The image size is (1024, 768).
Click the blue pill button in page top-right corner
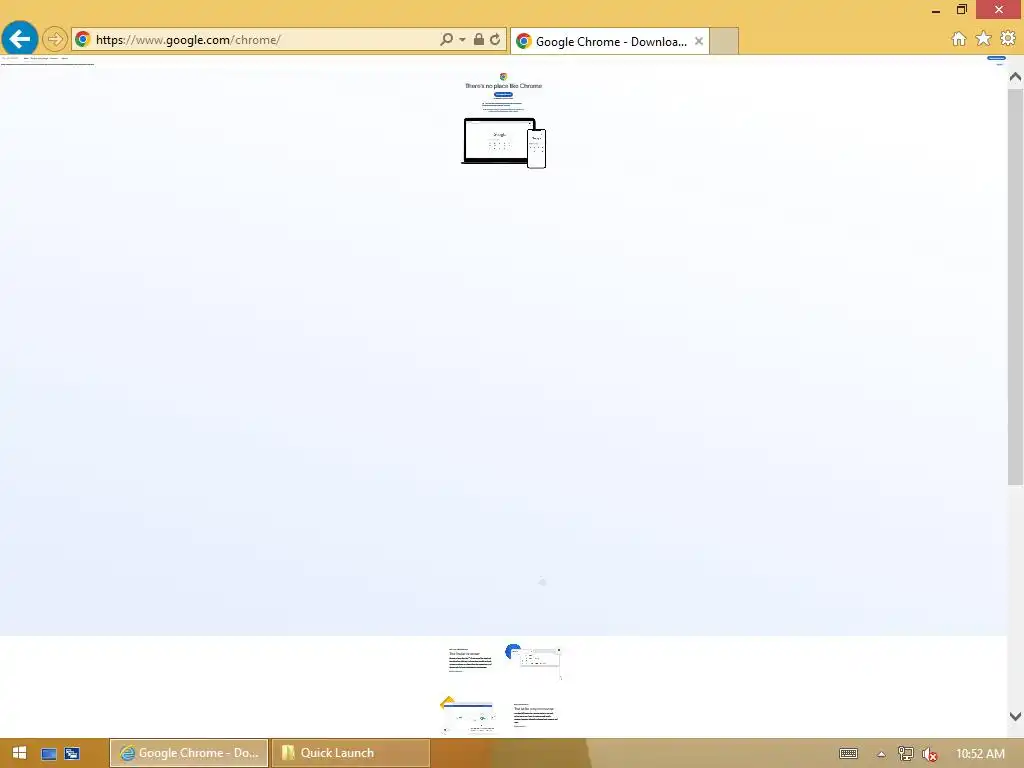[x=997, y=58]
